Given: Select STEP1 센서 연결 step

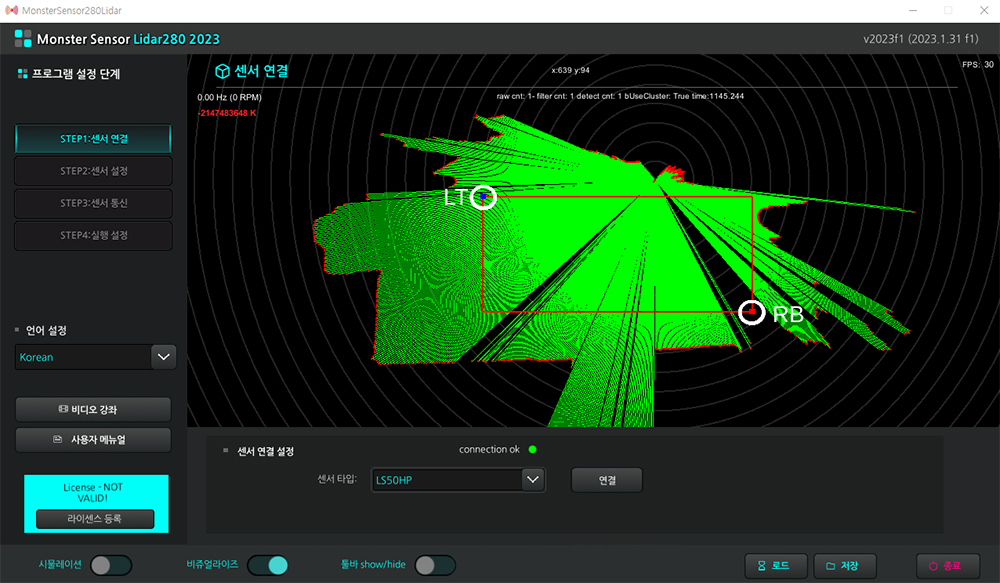Looking at the screenshot, I should tap(93, 138).
